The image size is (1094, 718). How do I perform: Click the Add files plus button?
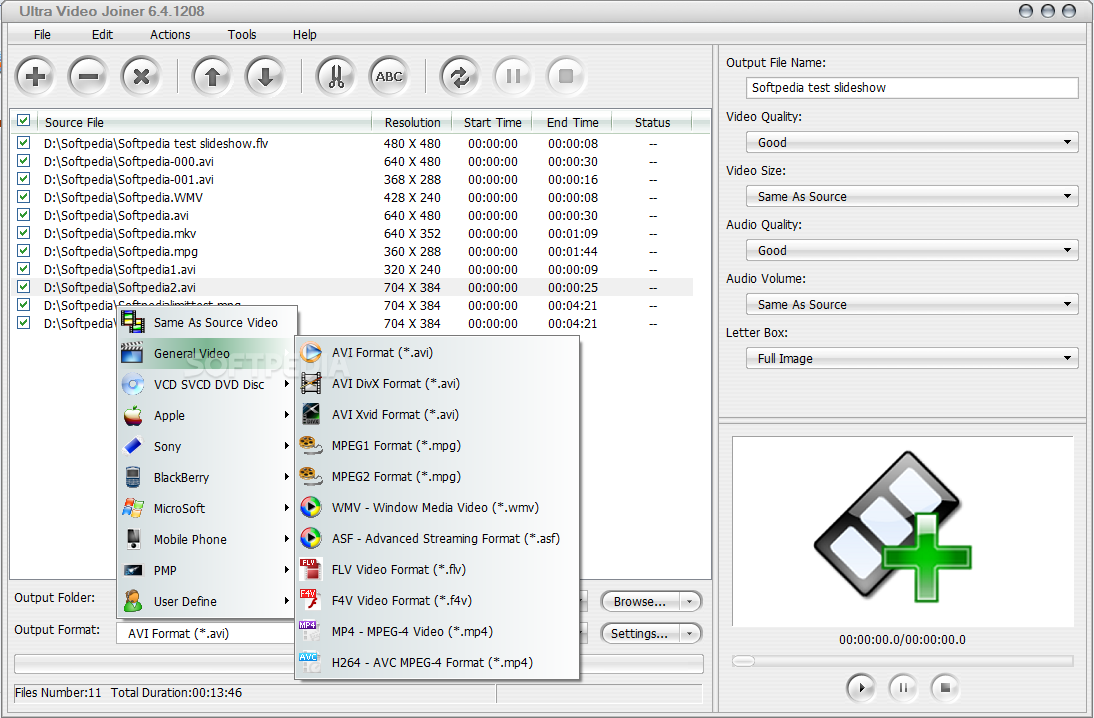[x=36, y=76]
